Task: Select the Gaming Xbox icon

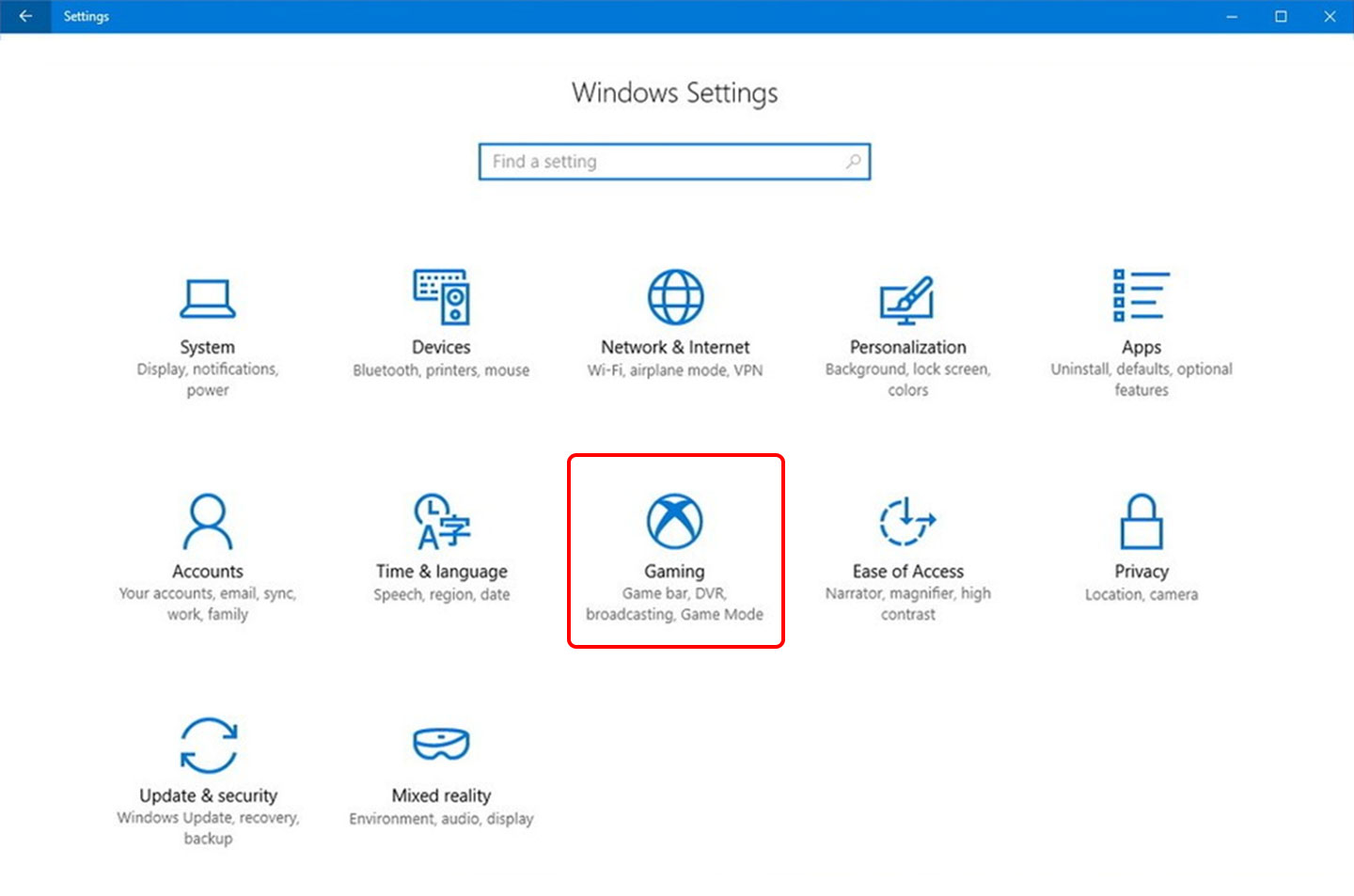Action: click(675, 521)
